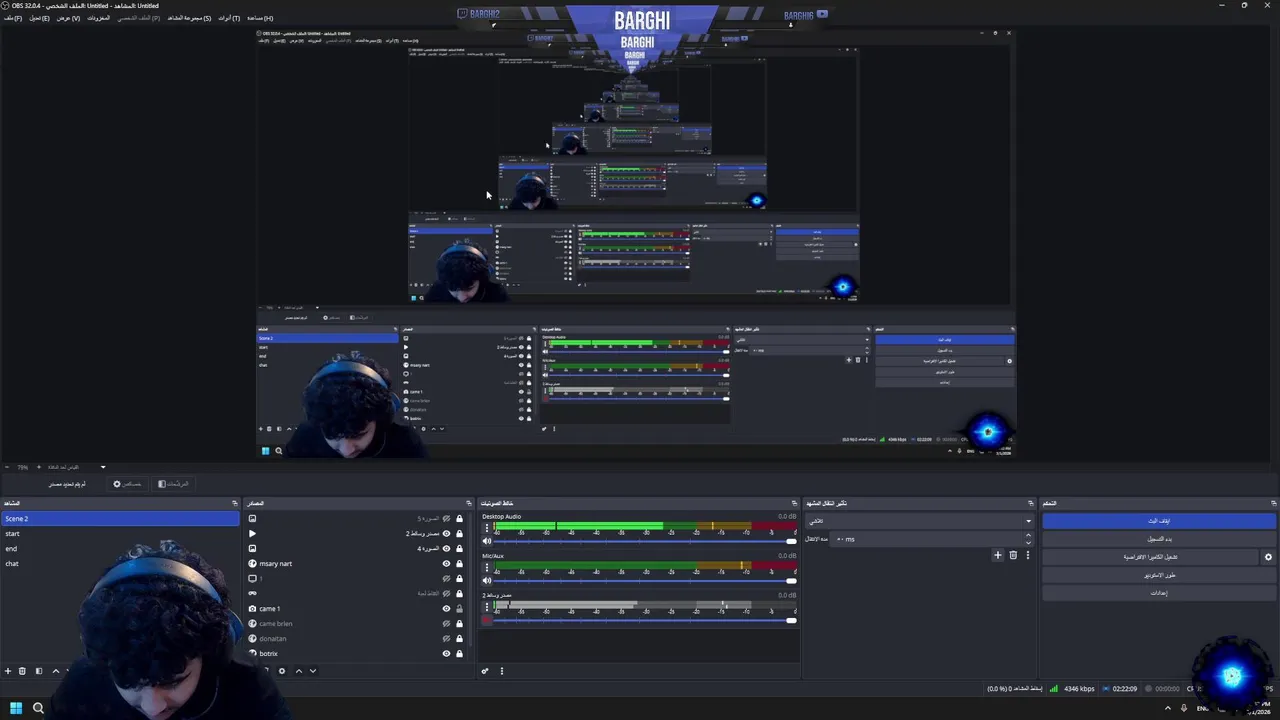1280x720 pixels.
Task: Float the Scenes dock with its header icon
Action: 235,503
